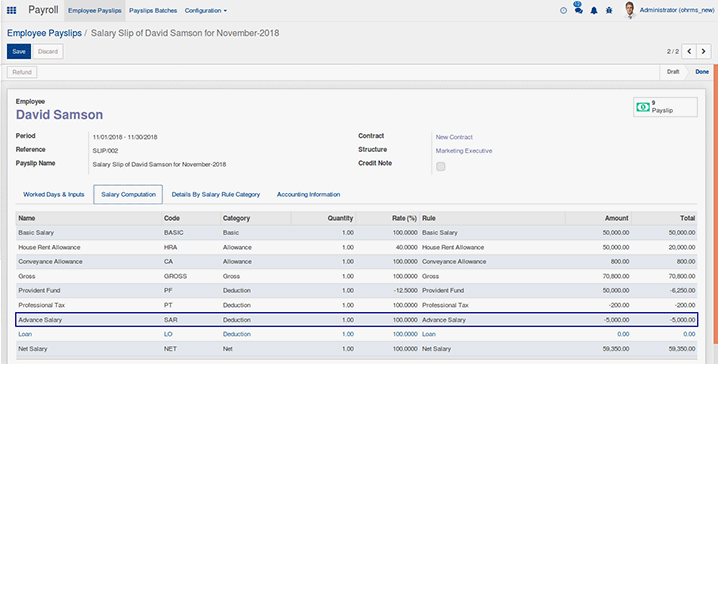
Task: Open the apps grid menu icon
Action: click(12, 10)
